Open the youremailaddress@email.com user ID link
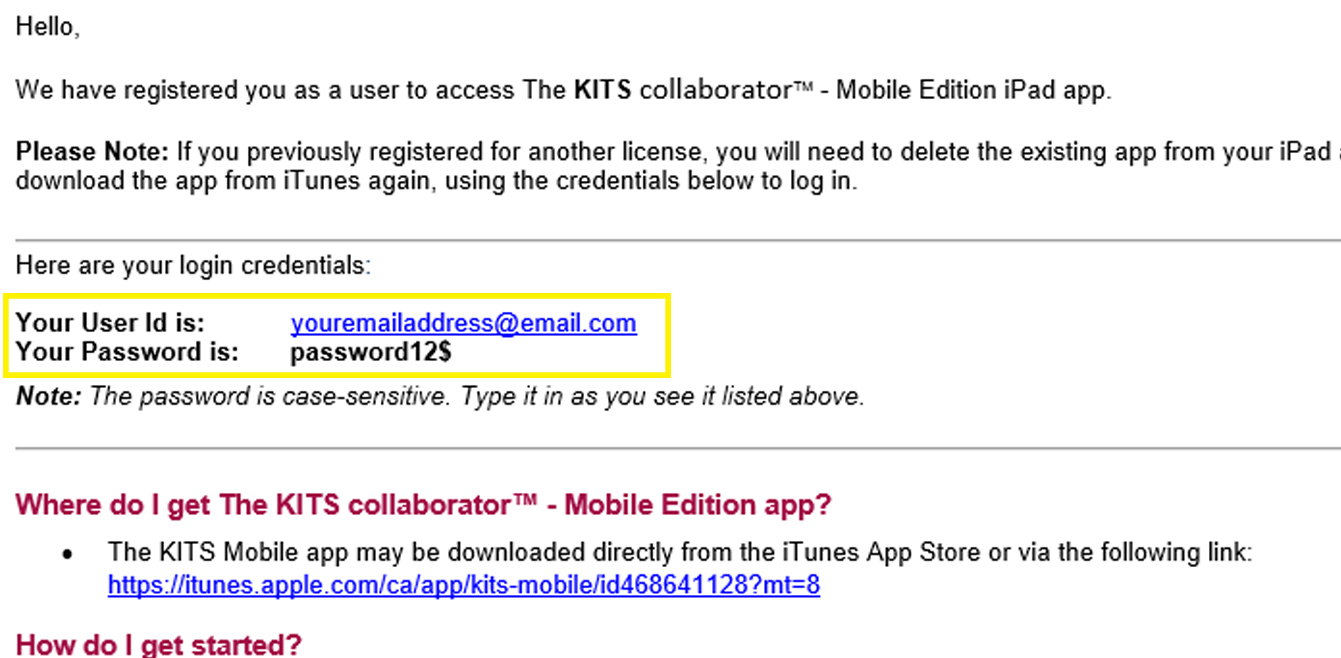 click(x=464, y=323)
